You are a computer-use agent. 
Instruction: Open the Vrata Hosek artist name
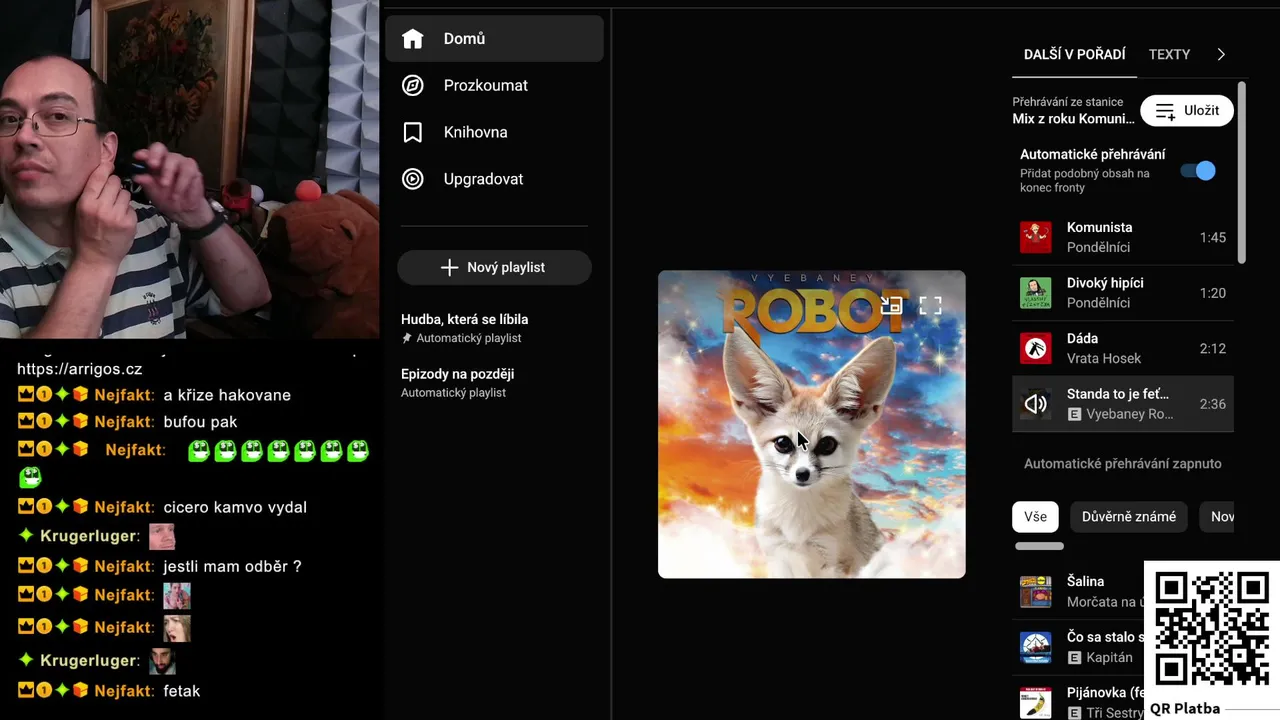coord(1104,358)
